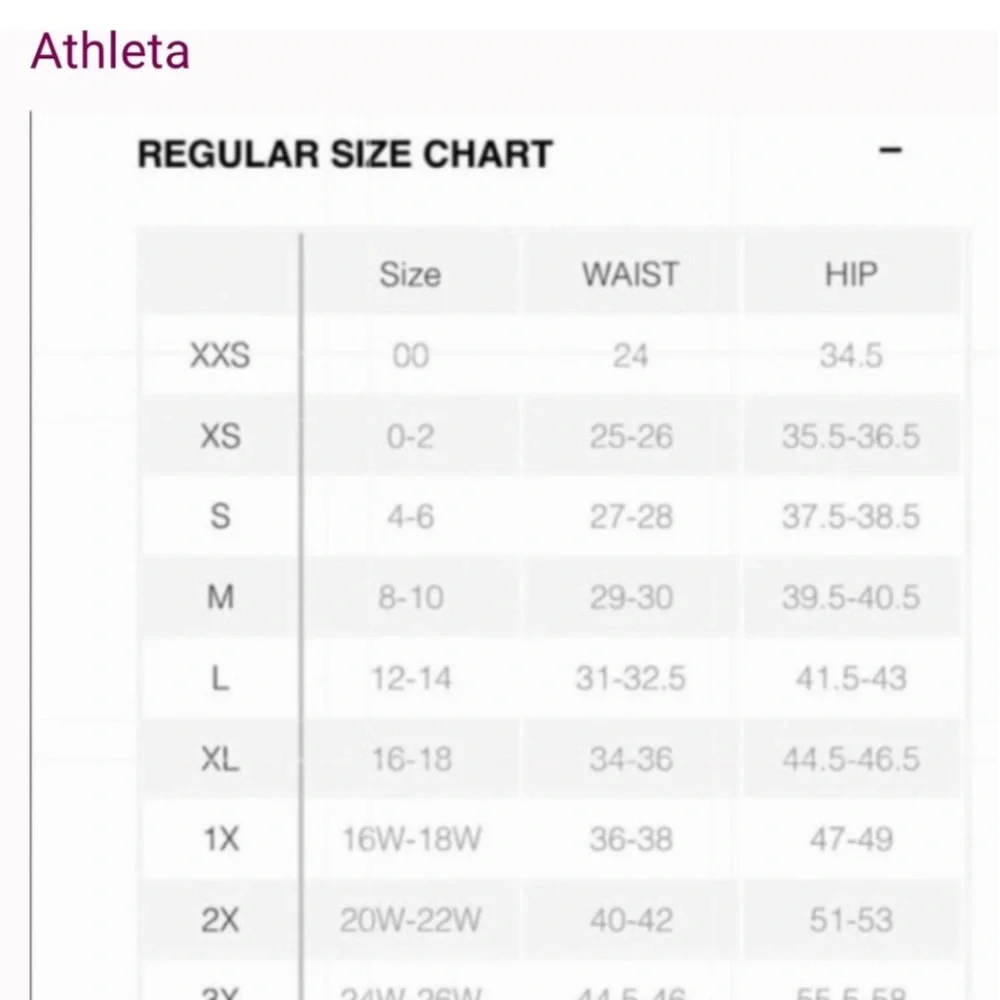Select the 44.5-46.5 hip measurement cell
1000x1000 pixels.
(x=851, y=759)
